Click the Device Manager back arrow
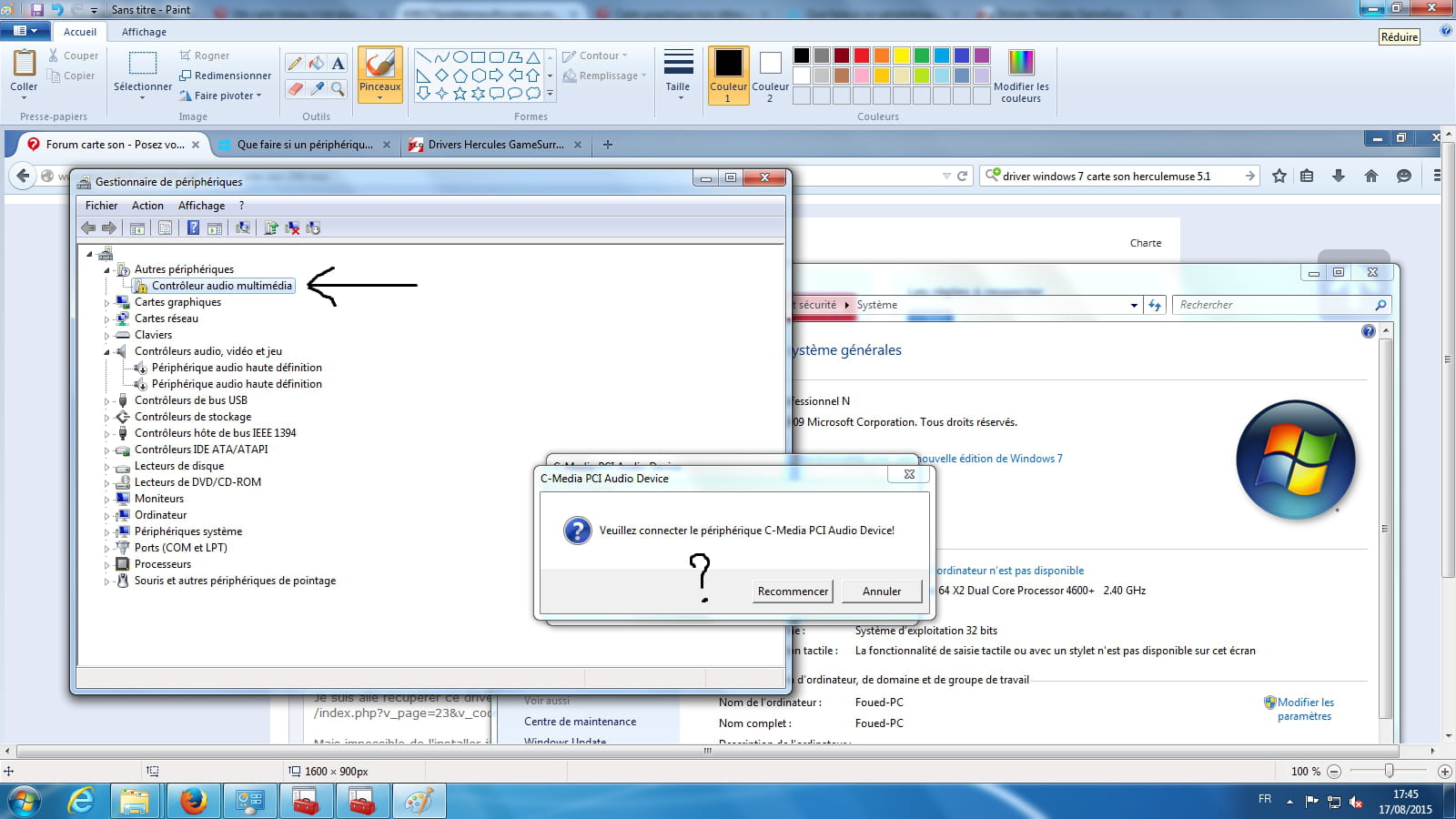 click(x=88, y=228)
